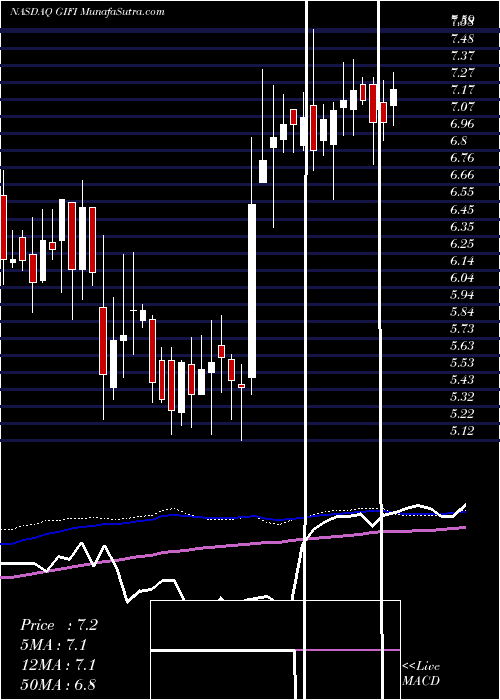Viewport: 500px width, 700px height.
Task: Click the 7.17 price axis label
Action: tap(462, 90)
